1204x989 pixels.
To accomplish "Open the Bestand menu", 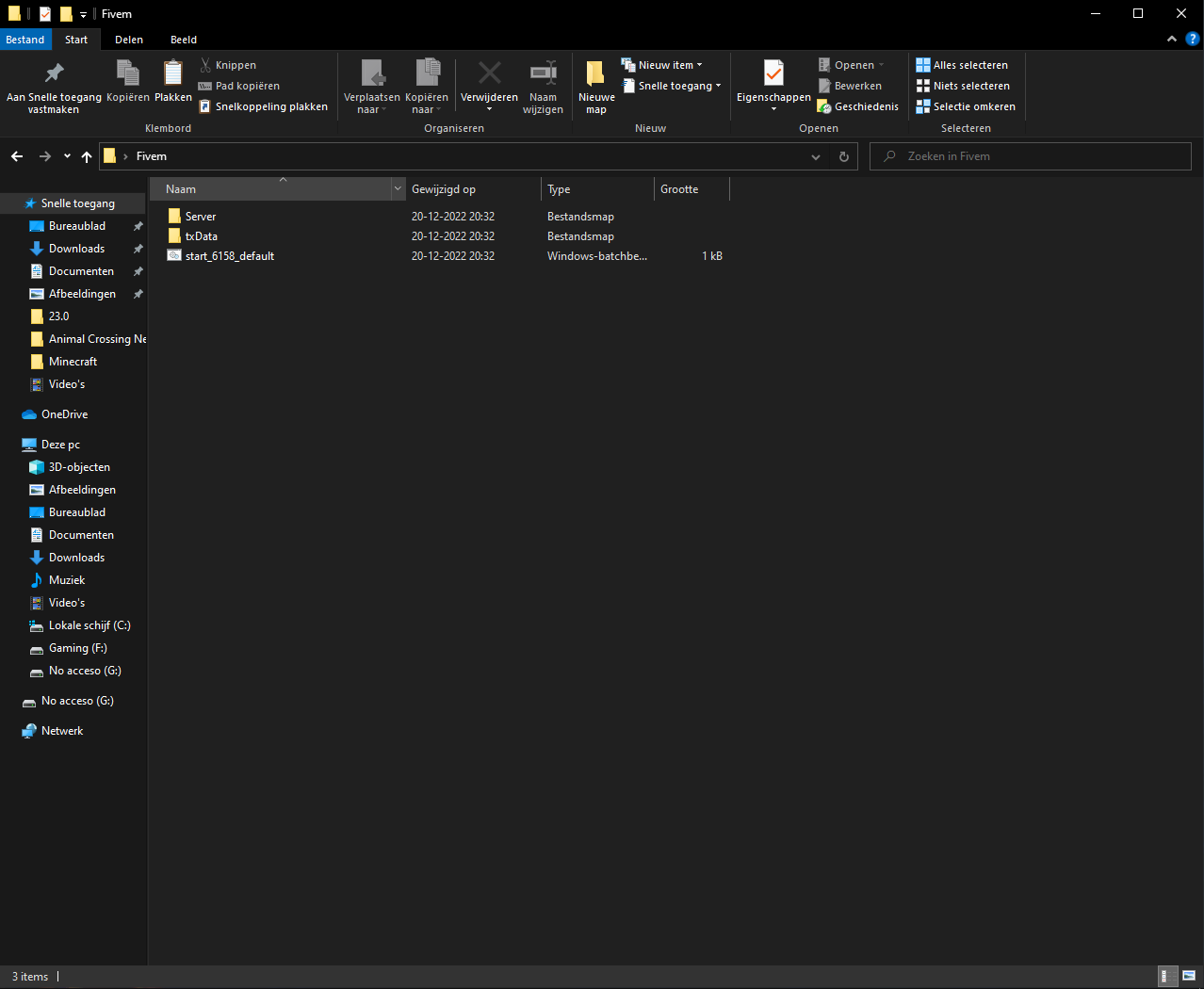I will click(x=25, y=40).
